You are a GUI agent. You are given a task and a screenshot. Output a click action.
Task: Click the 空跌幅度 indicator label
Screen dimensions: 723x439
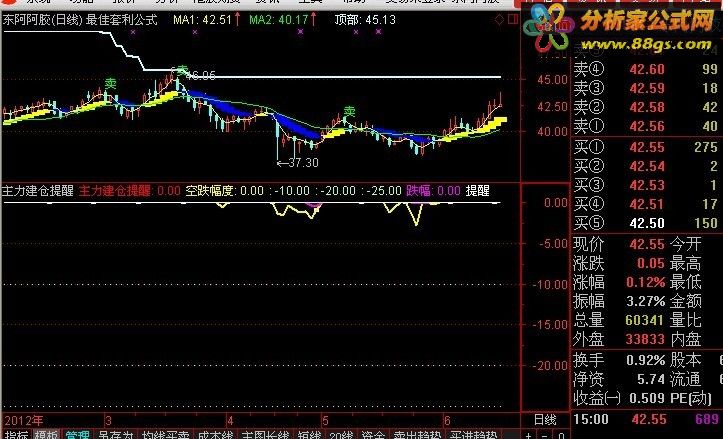point(209,190)
